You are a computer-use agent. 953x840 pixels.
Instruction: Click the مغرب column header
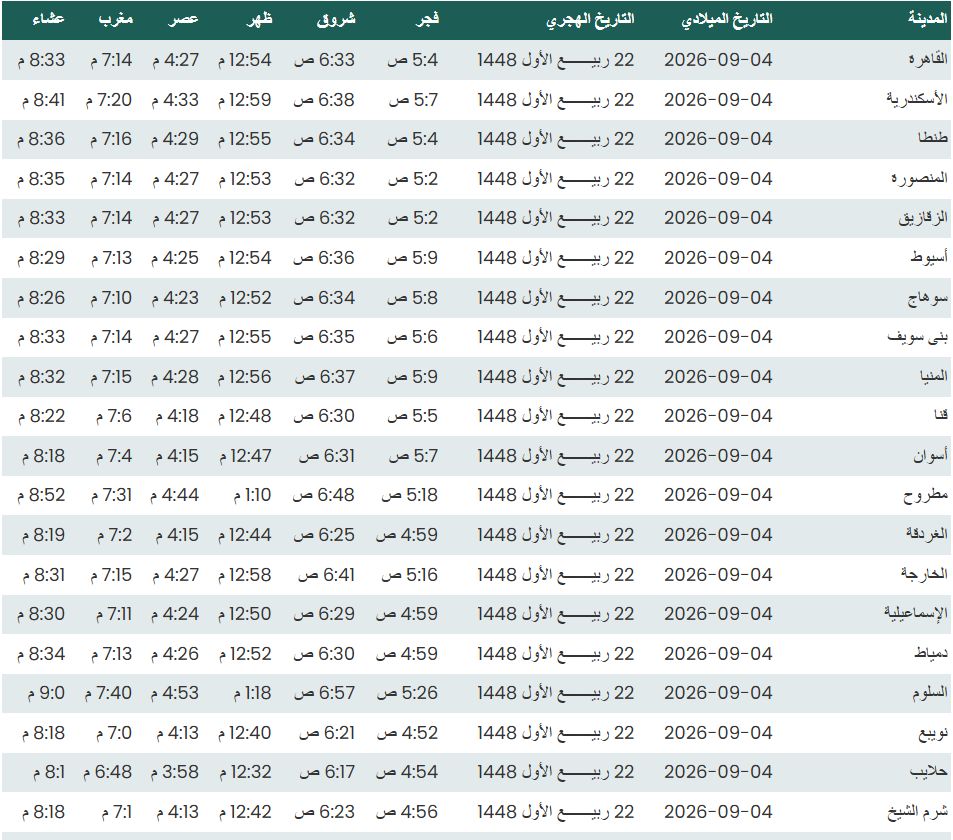115,19
